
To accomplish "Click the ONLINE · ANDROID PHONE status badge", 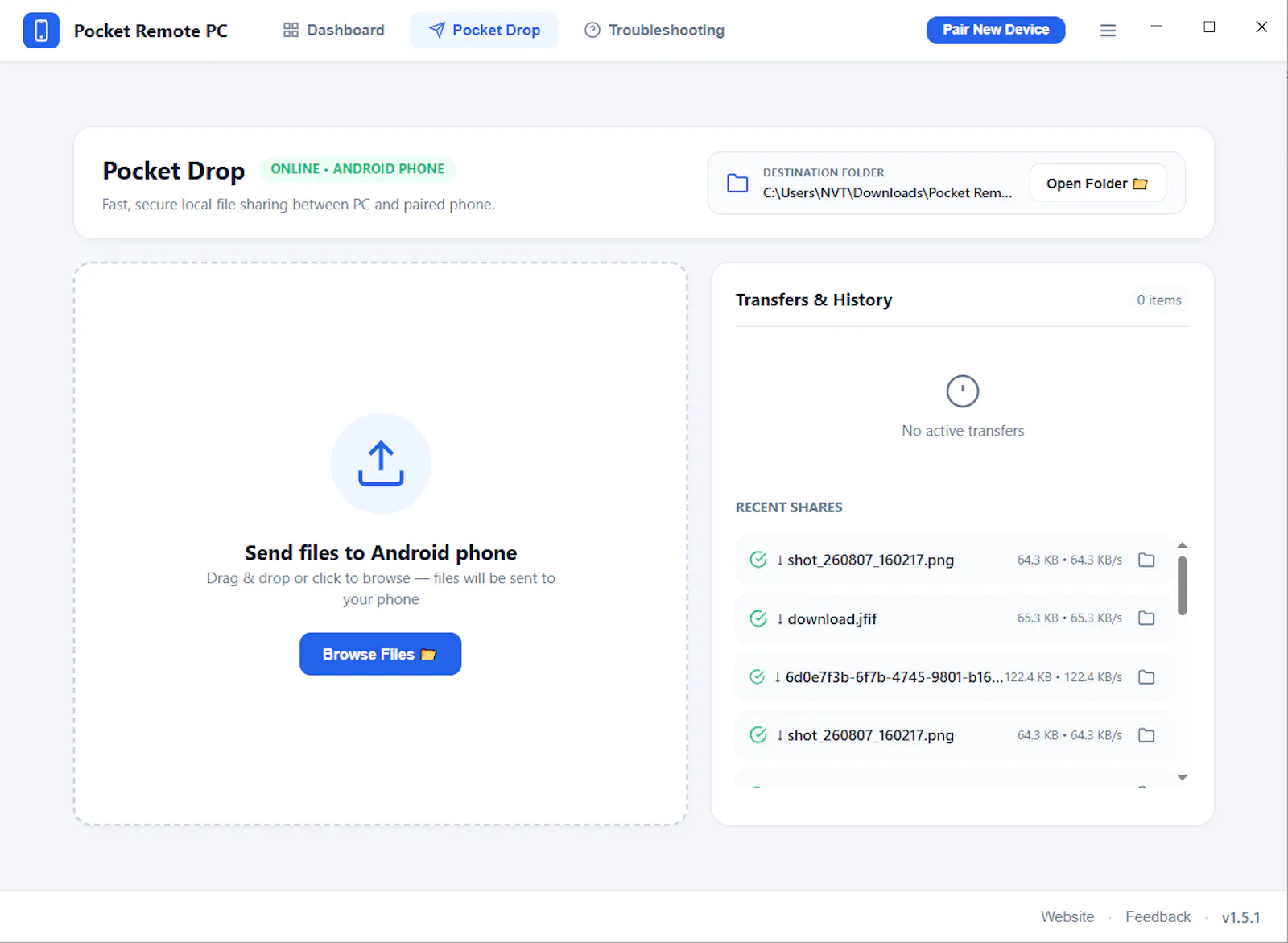I will click(357, 169).
